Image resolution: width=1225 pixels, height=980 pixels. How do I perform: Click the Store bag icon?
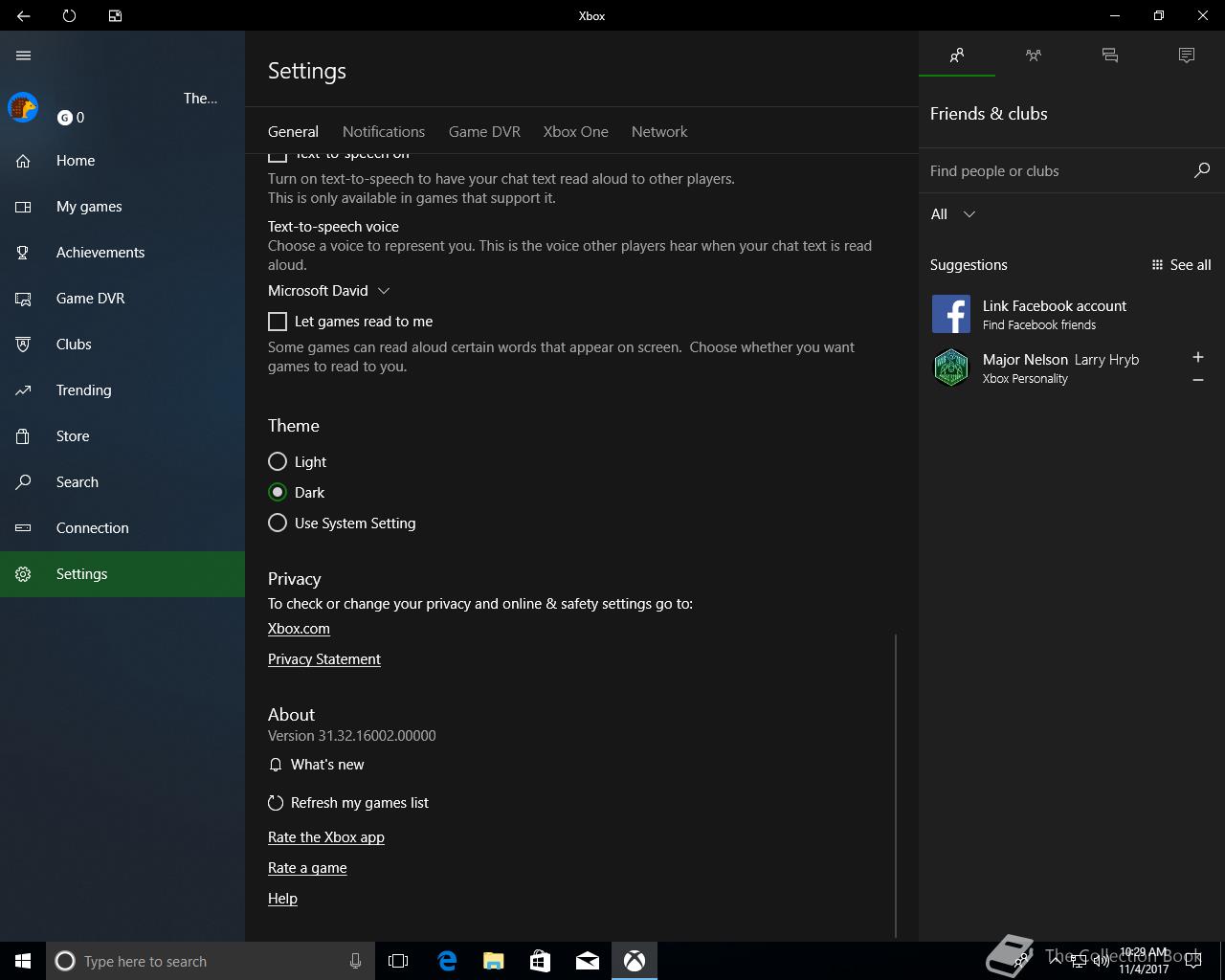[x=23, y=436]
